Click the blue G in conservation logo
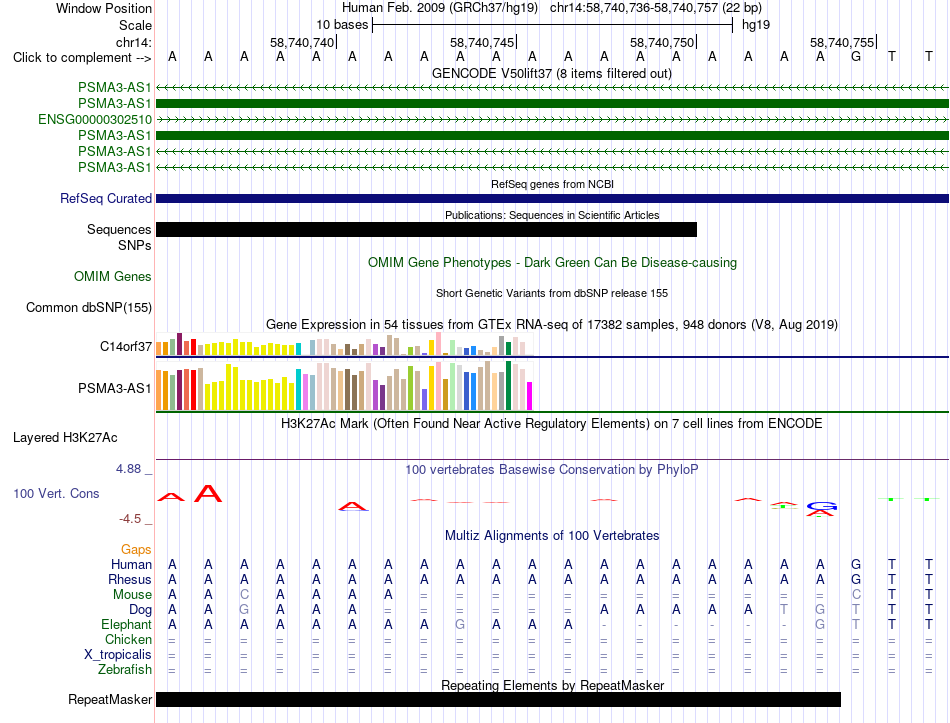The width and height of the screenshot is (950, 723). [822, 506]
